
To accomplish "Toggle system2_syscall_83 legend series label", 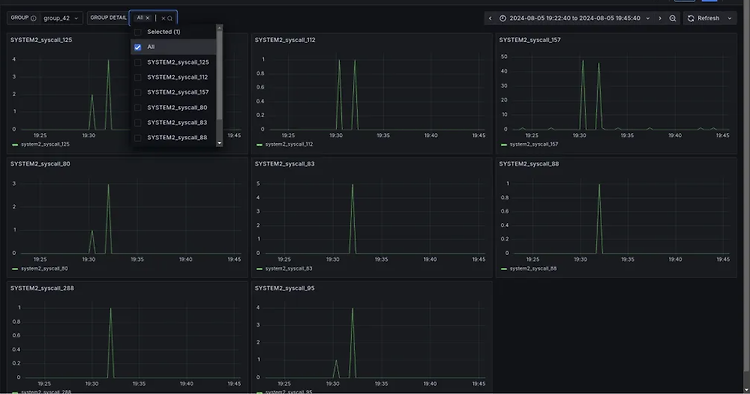I will click(x=289, y=269).
